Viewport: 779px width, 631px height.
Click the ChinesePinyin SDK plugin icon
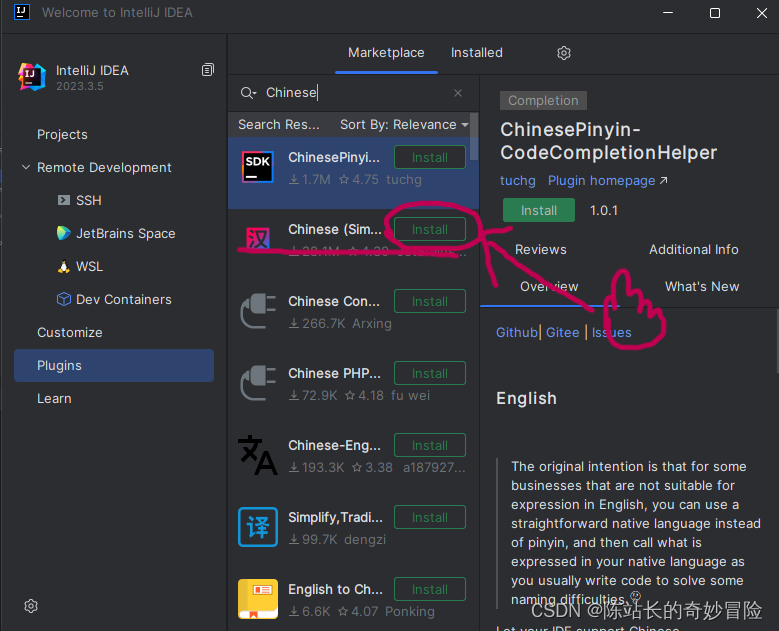coord(258,167)
